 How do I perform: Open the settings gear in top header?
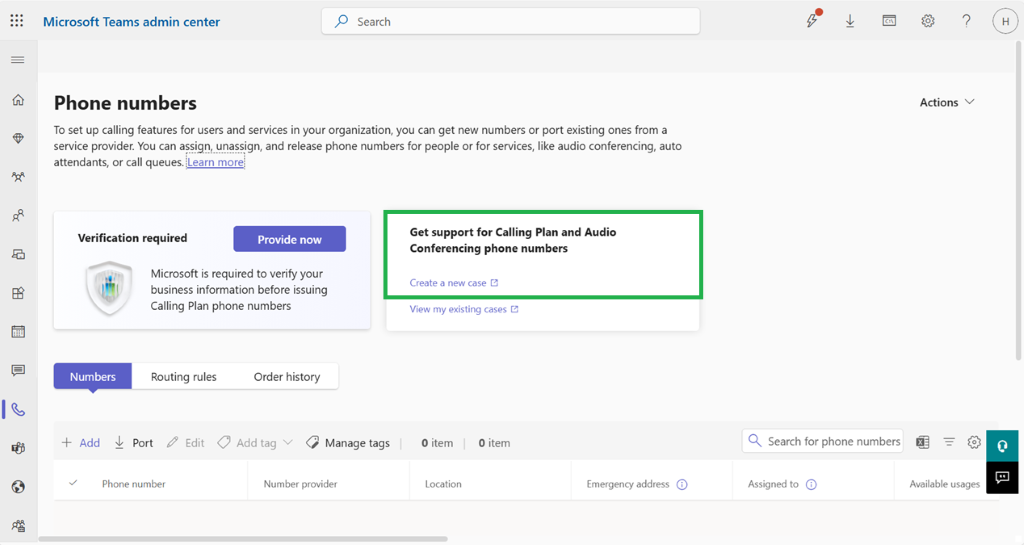point(927,22)
